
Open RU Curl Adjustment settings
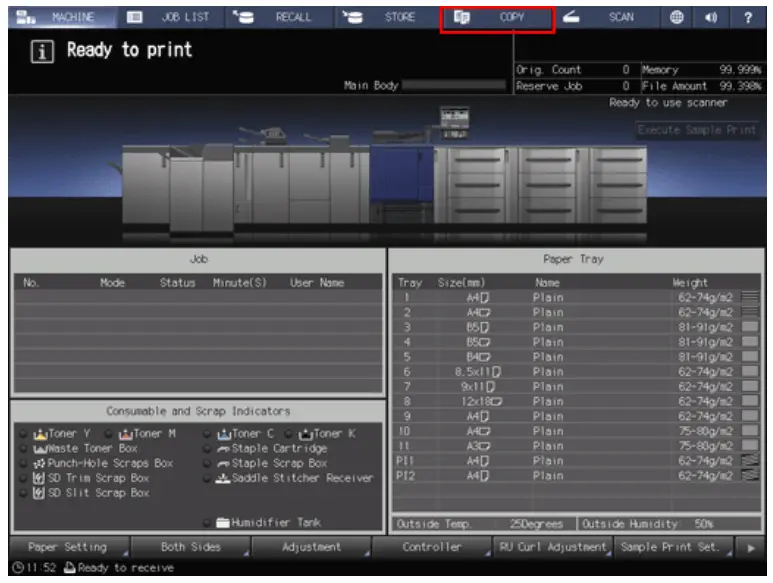coord(553,547)
